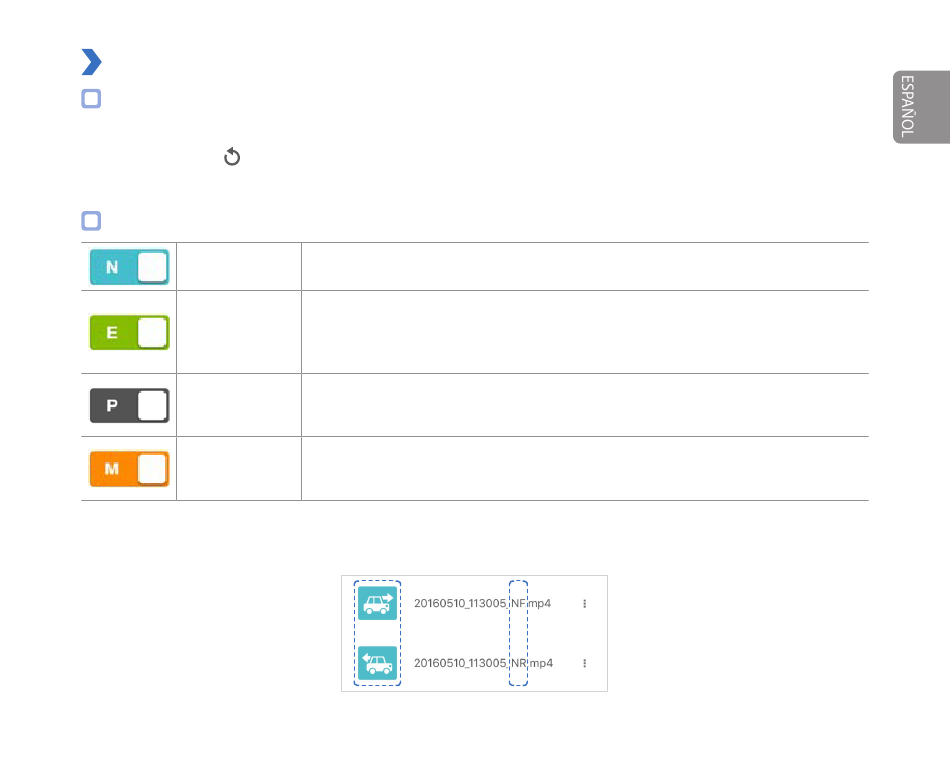Click the E letter on green switch

point(112,332)
